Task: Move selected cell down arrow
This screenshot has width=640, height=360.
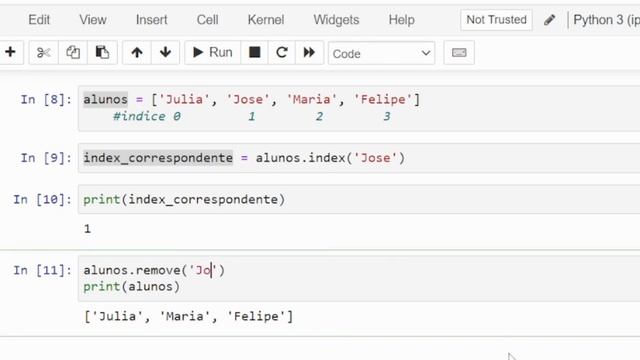Action: coord(165,52)
